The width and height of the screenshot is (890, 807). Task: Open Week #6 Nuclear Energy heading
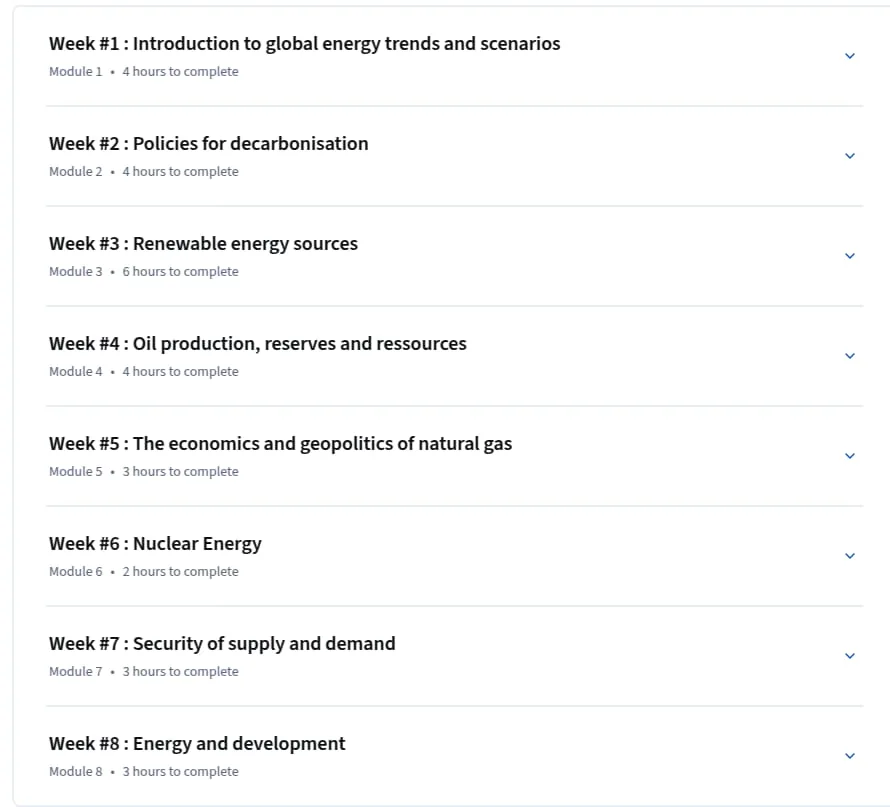tap(155, 544)
